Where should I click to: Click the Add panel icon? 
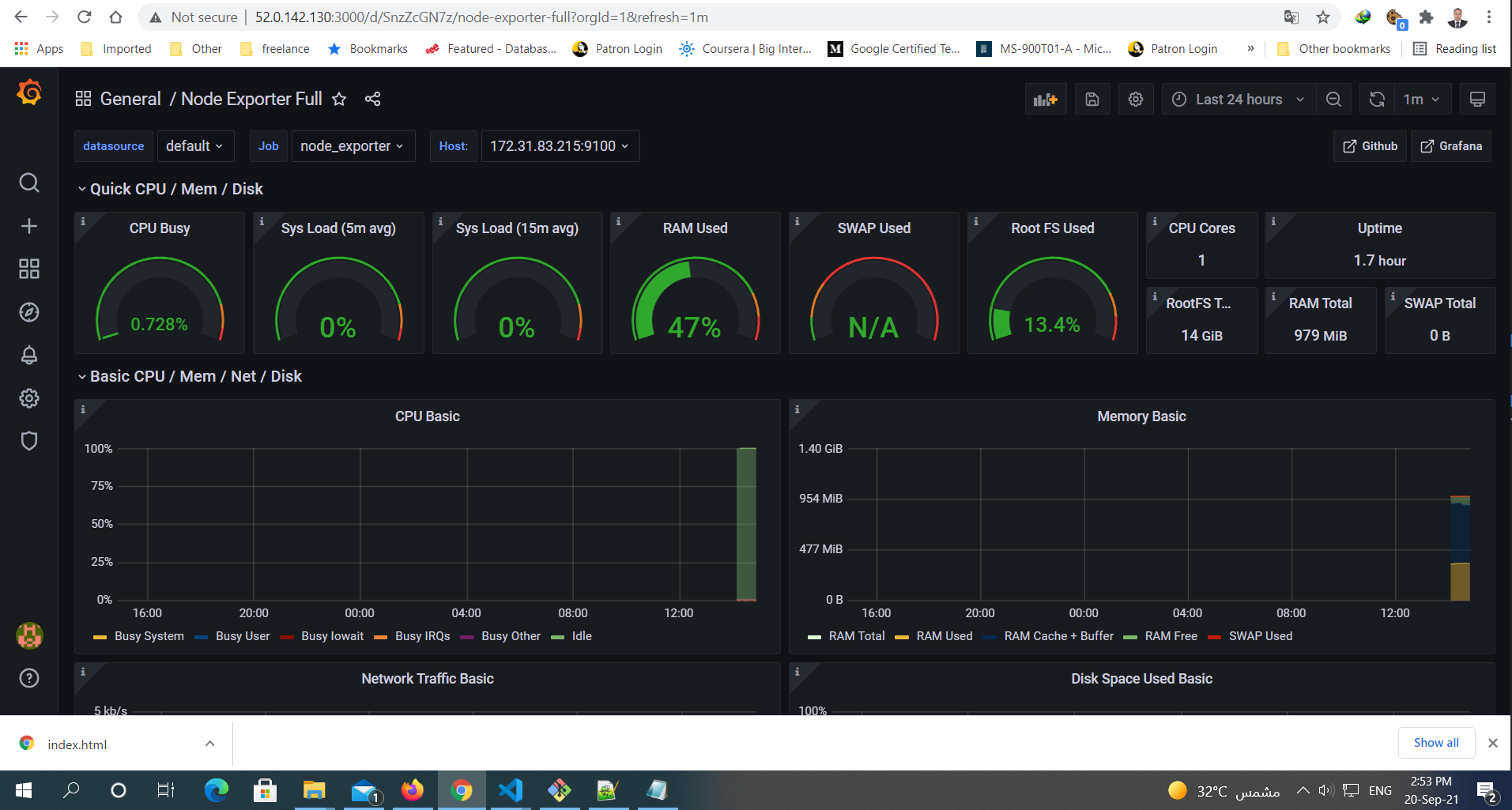(x=1045, y=100)
